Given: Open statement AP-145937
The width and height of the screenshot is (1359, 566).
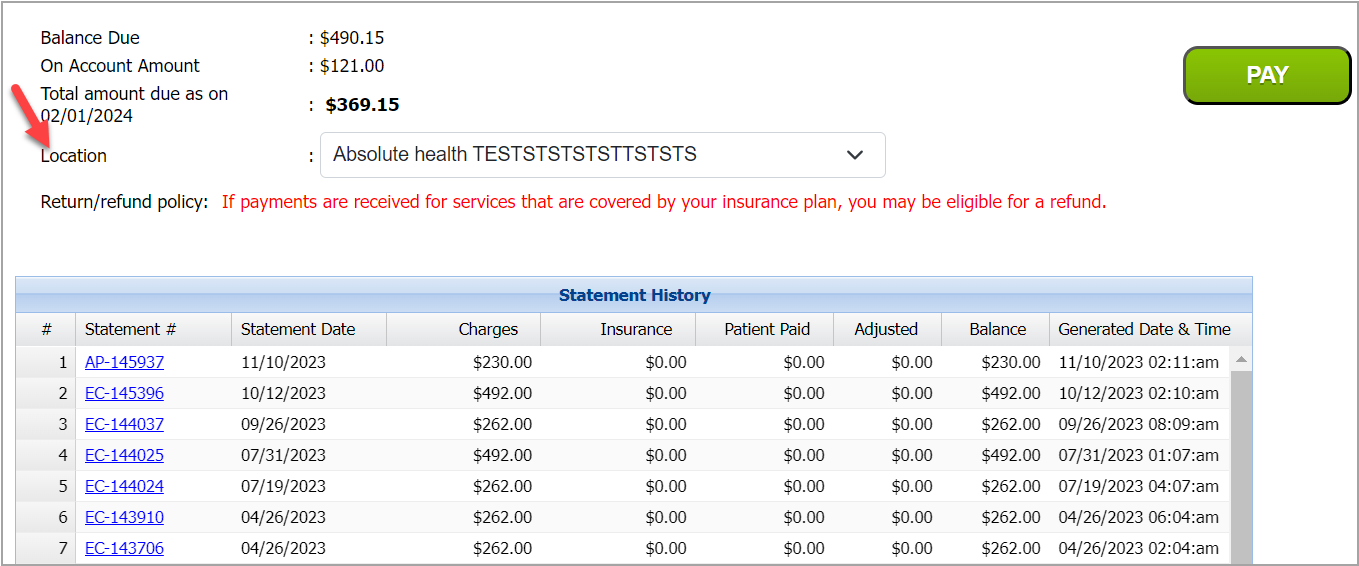Looking at the screenshot, I should click(124, 362).
